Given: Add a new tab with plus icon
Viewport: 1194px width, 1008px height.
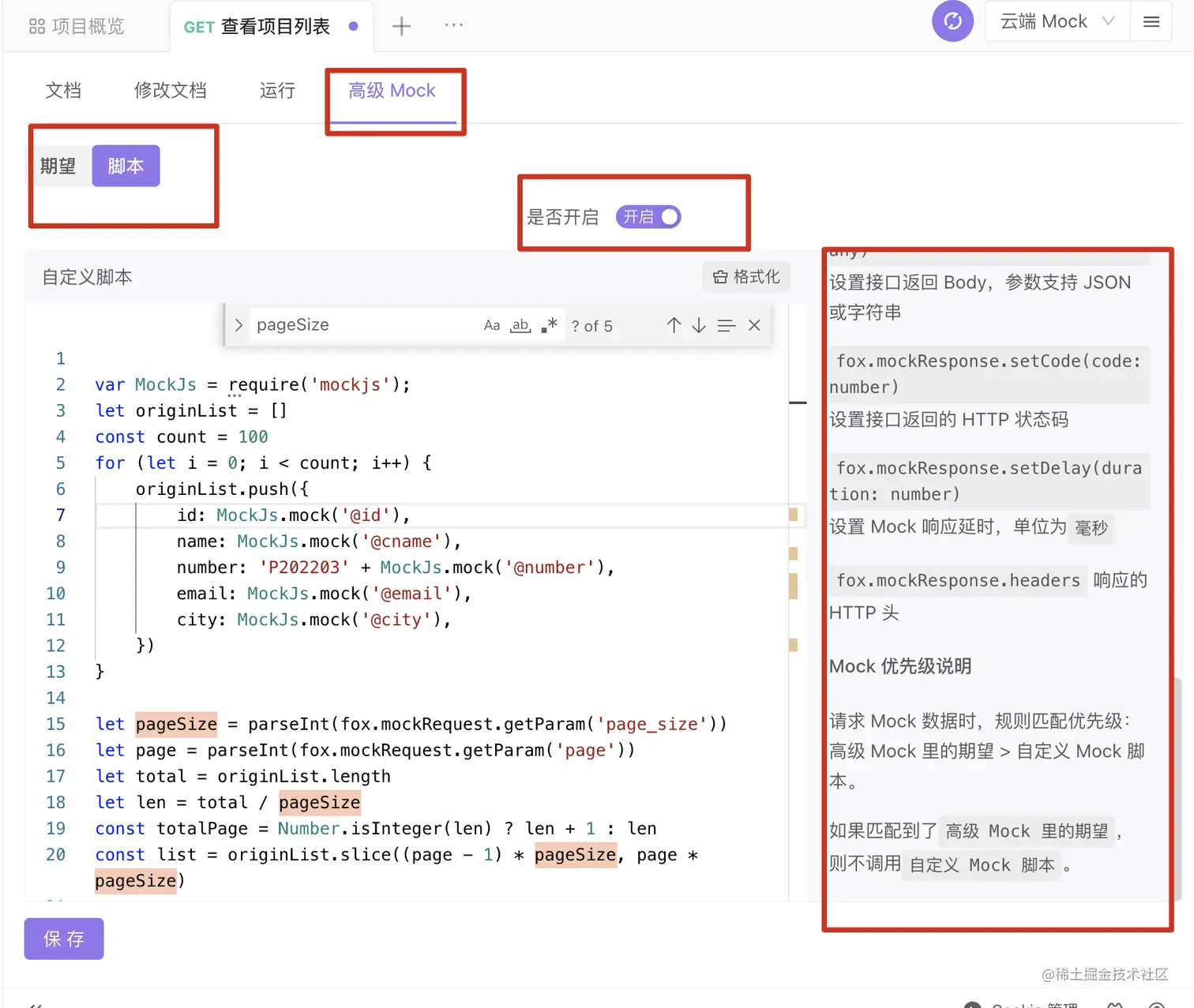Looking at the screenshot, I should 401,26.
